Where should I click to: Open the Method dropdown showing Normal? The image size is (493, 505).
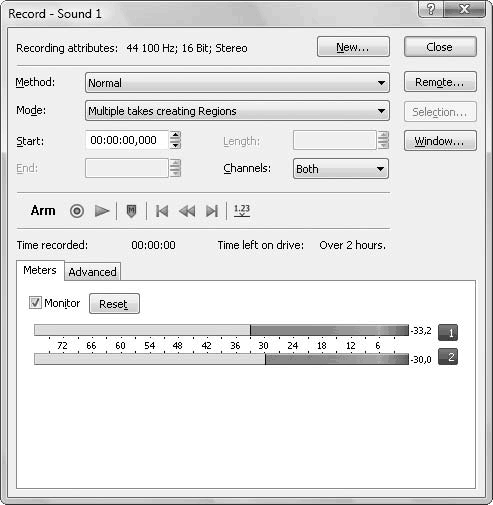click(x=237, y=83)
